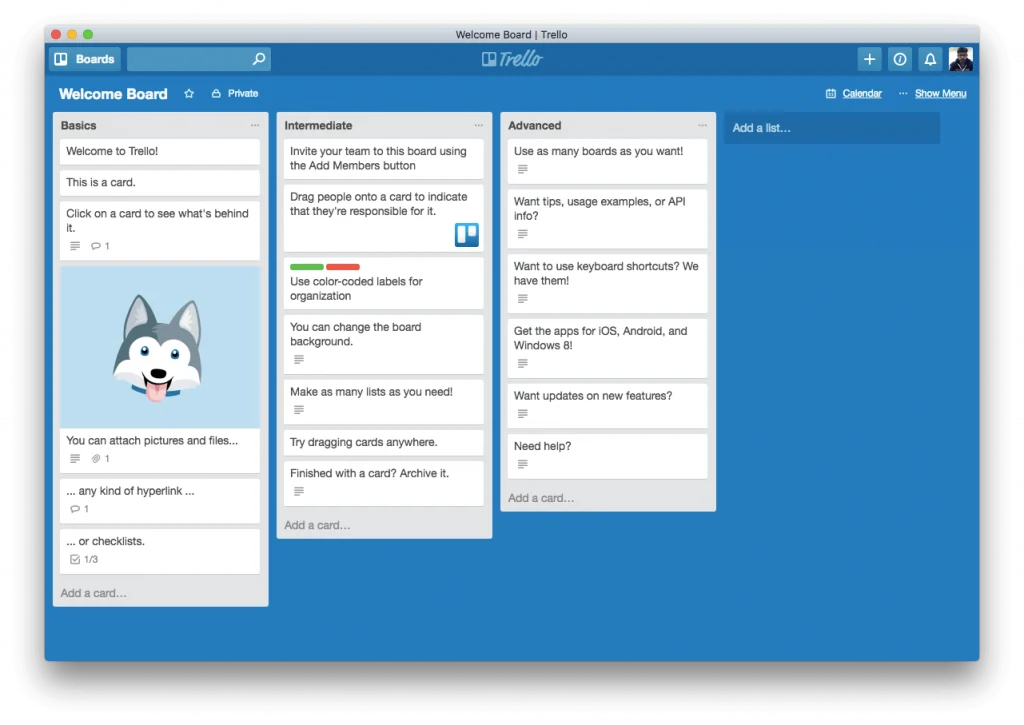
Task: Click attachment paperclip icon on pictures card
Action: pos(96,459)
